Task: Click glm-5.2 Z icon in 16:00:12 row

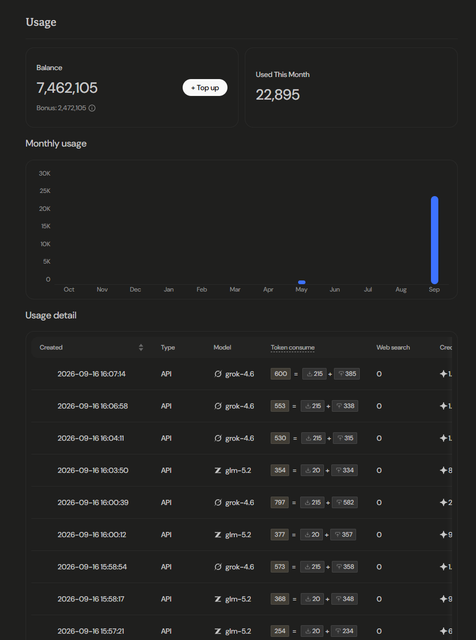Action: click(x=218, y=535)
